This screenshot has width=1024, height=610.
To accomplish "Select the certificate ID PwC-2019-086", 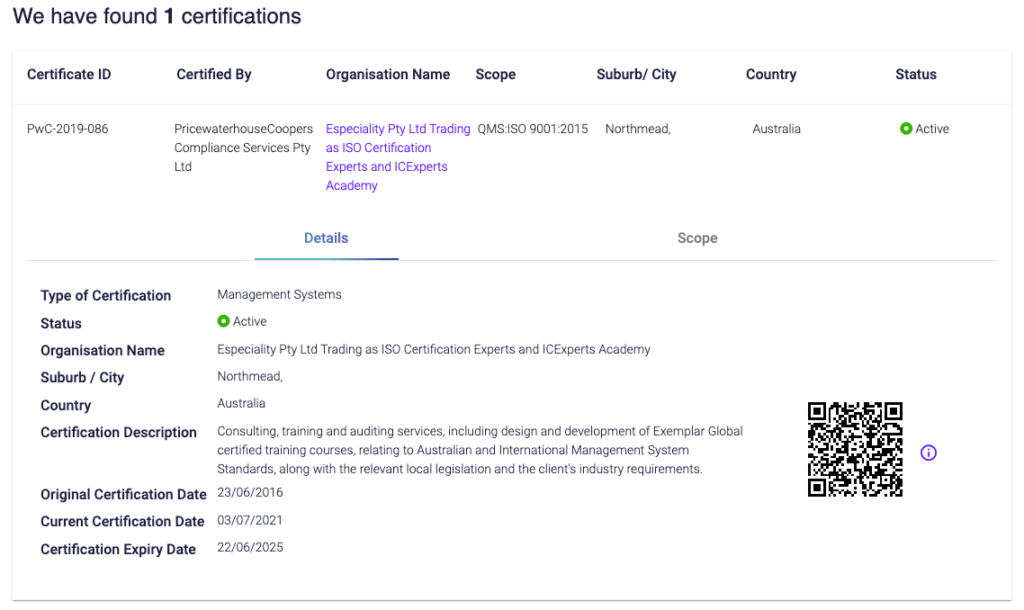I will coord(68,129).
